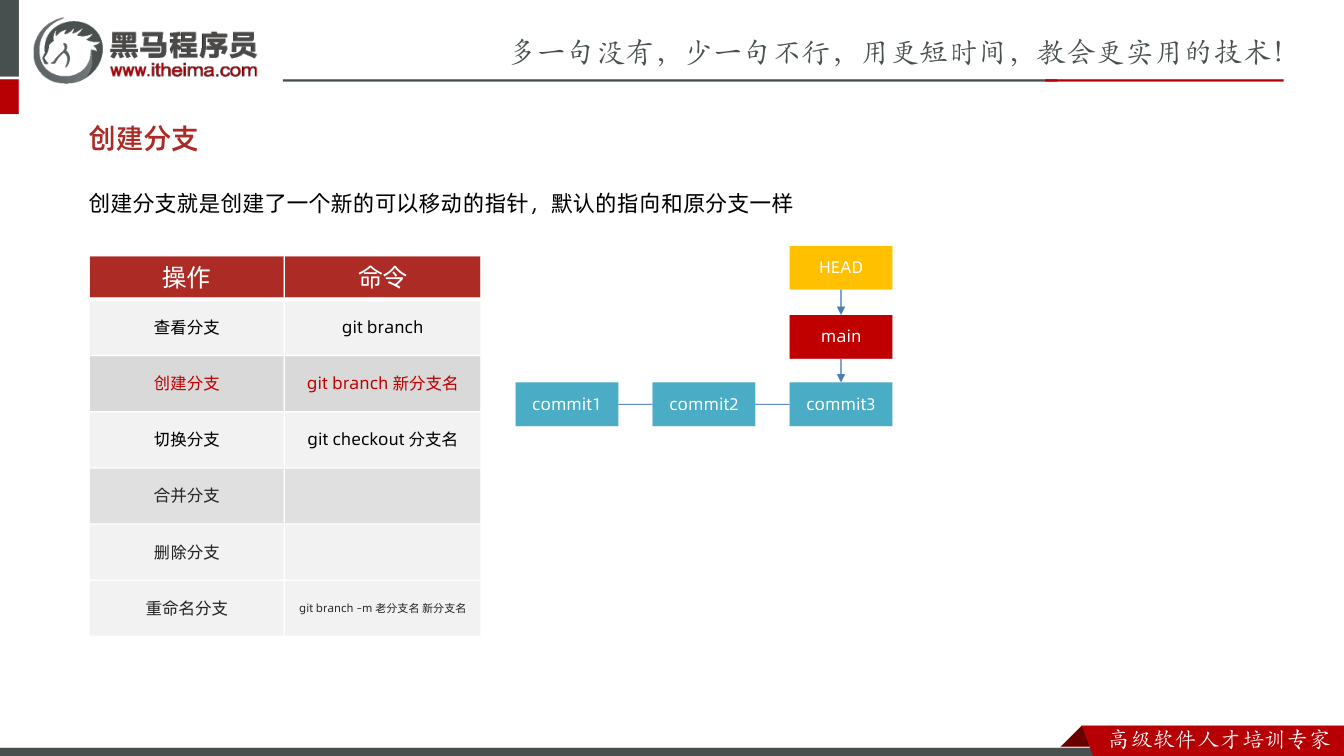Select the yellow HEAD box

tap(840, 267)
